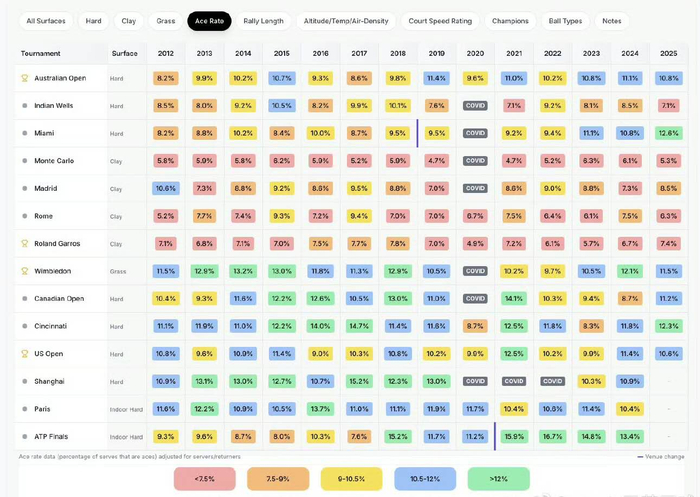The image size is (700, 497).
Task: Open the Court Speed Rating tab
Action: (x=440, y=21)
